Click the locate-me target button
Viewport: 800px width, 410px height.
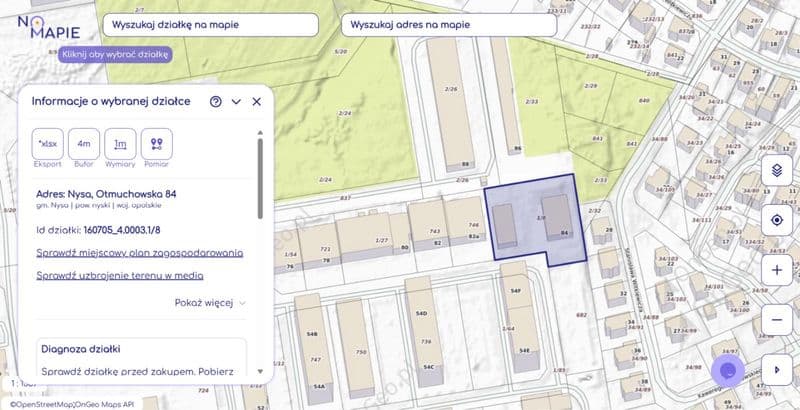(x=777, y=220)
